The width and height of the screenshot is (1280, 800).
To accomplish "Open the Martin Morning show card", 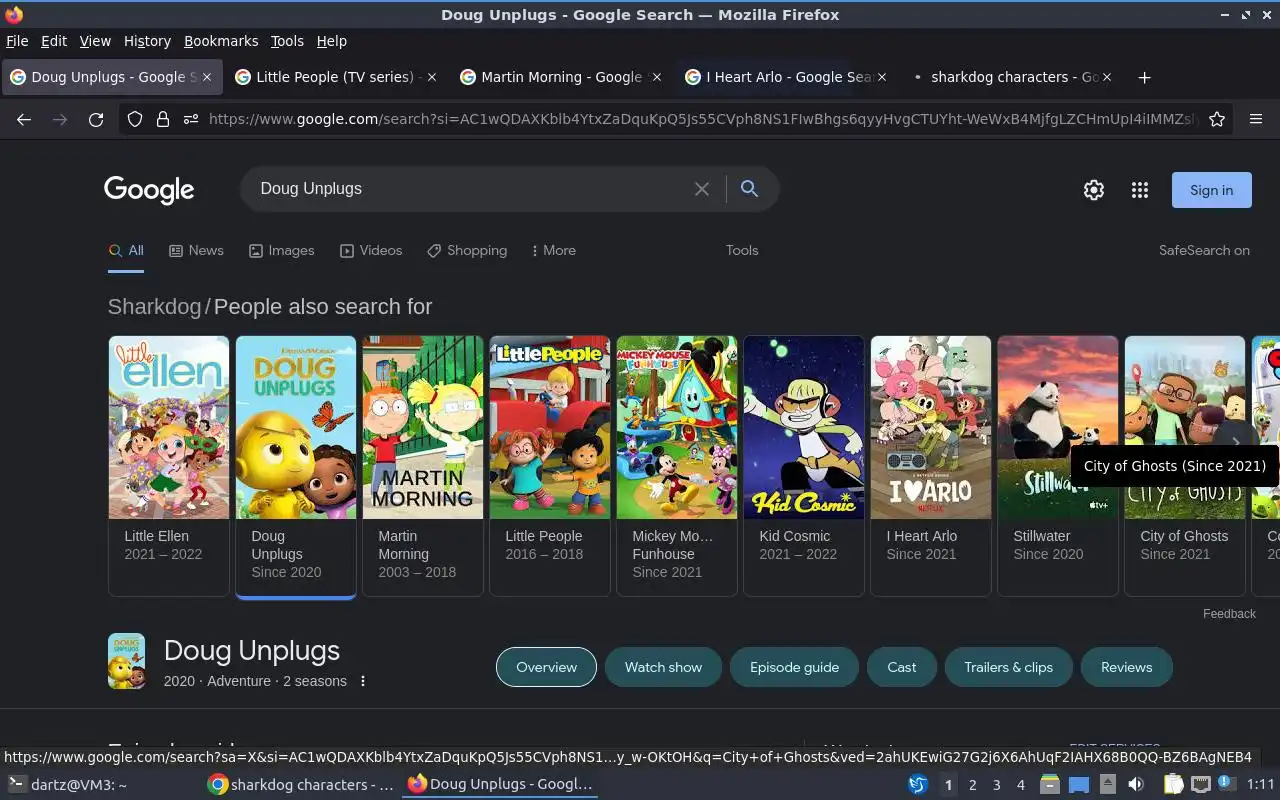I will [x=423, y=465].
